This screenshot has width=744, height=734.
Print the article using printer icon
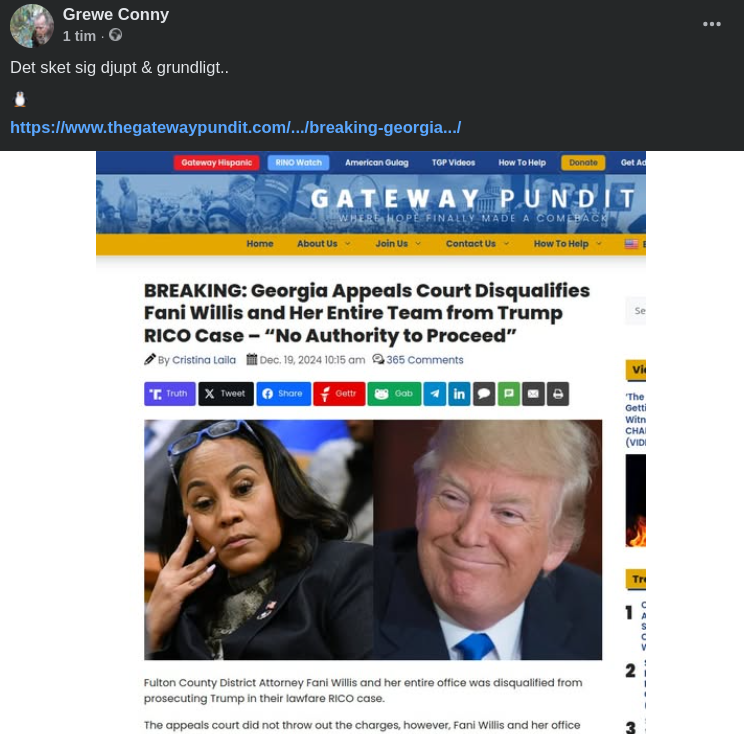tap(558, 394)
